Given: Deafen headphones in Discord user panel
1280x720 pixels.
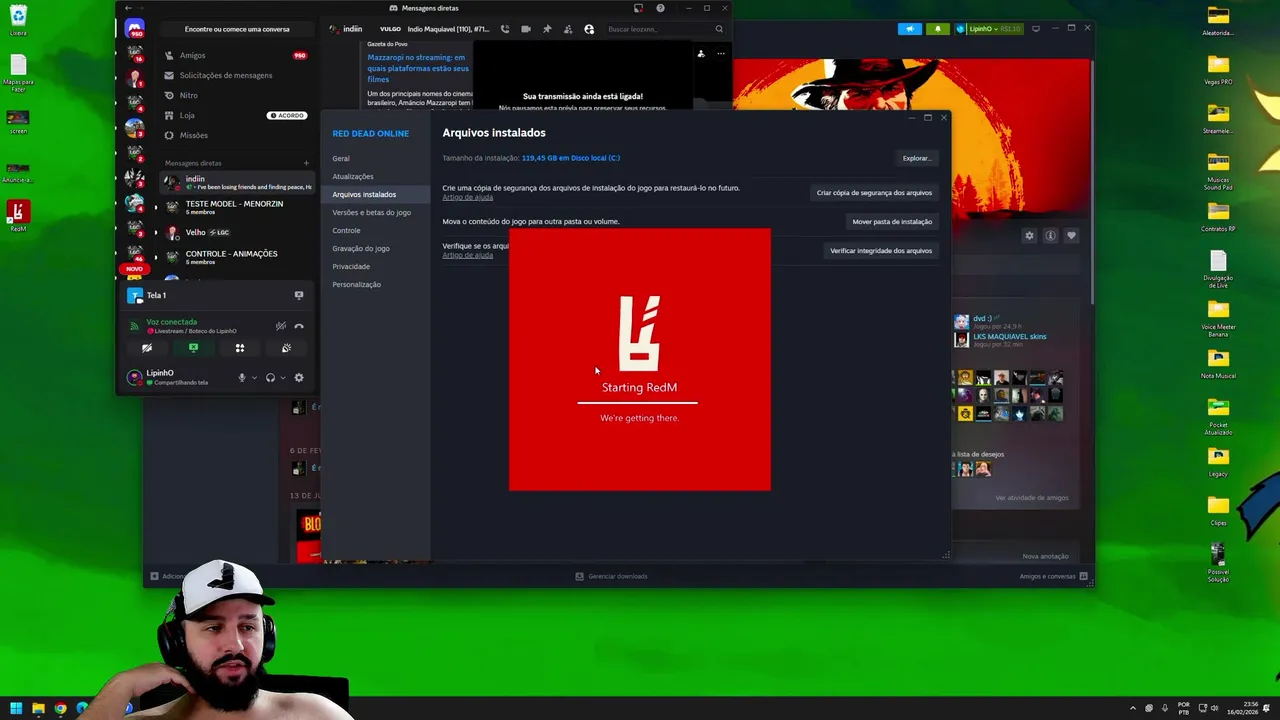Looking at the screenshot, I should click(x=270, y=378).
